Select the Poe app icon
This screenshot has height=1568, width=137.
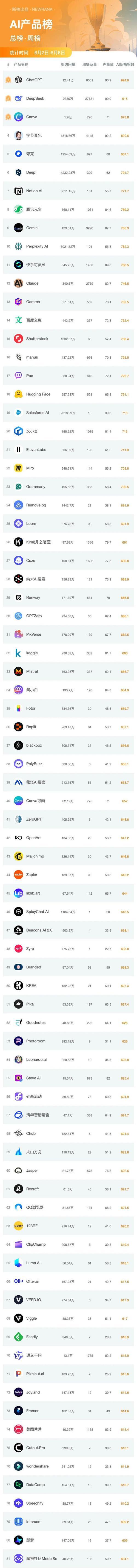18,376
